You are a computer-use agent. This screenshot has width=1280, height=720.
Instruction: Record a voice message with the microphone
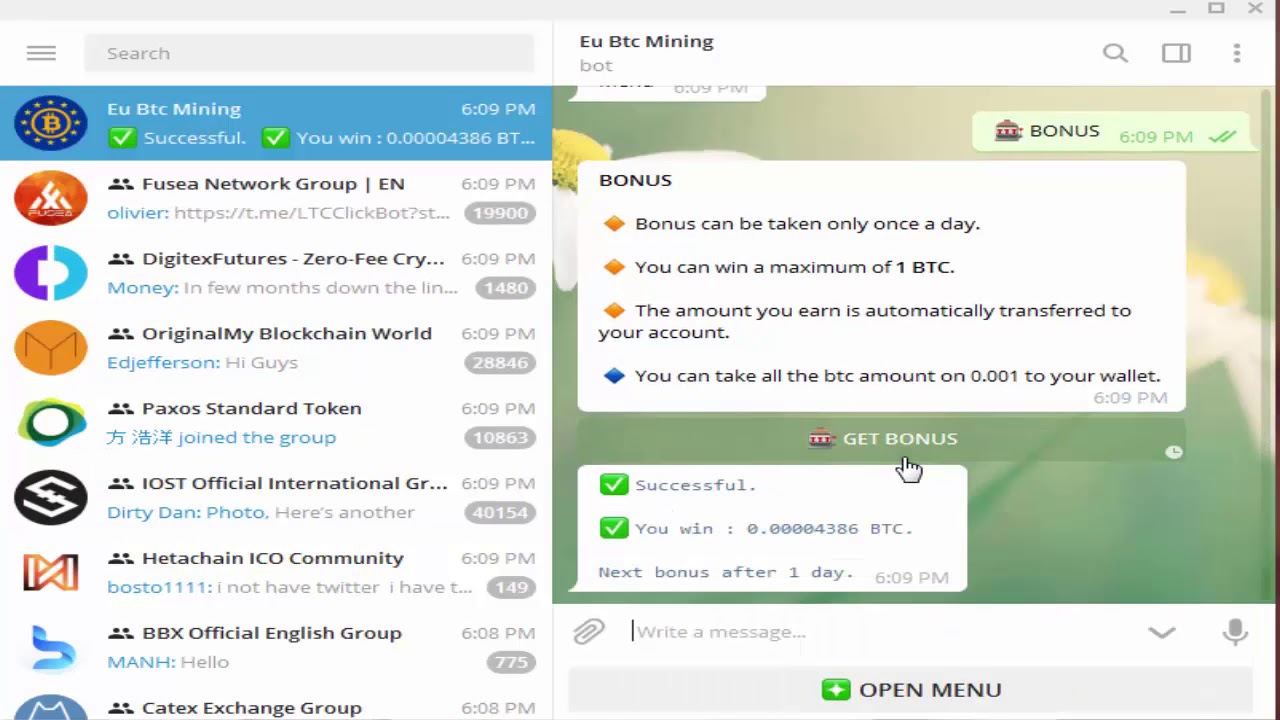pyautogui.click(x=1235, y=632)
